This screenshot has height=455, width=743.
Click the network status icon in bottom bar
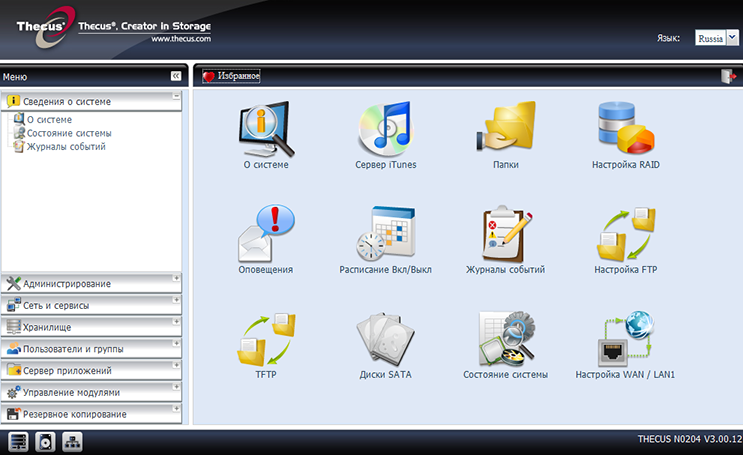tap(72, 442)
